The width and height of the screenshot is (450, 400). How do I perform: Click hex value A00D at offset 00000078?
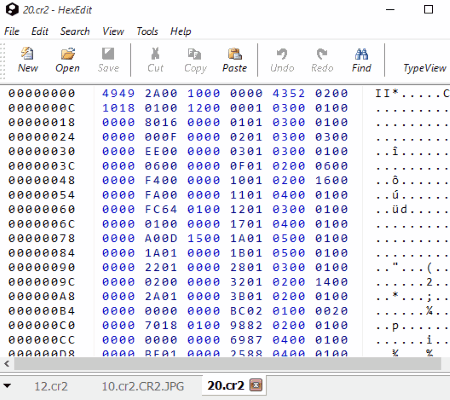click(161, 238)
